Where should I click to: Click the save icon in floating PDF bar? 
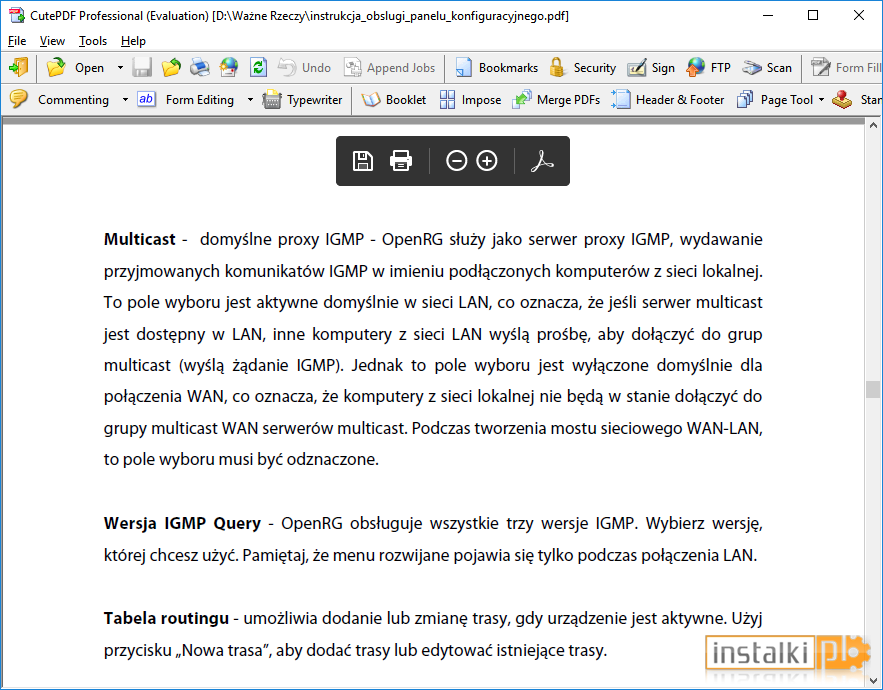point(362,161)
